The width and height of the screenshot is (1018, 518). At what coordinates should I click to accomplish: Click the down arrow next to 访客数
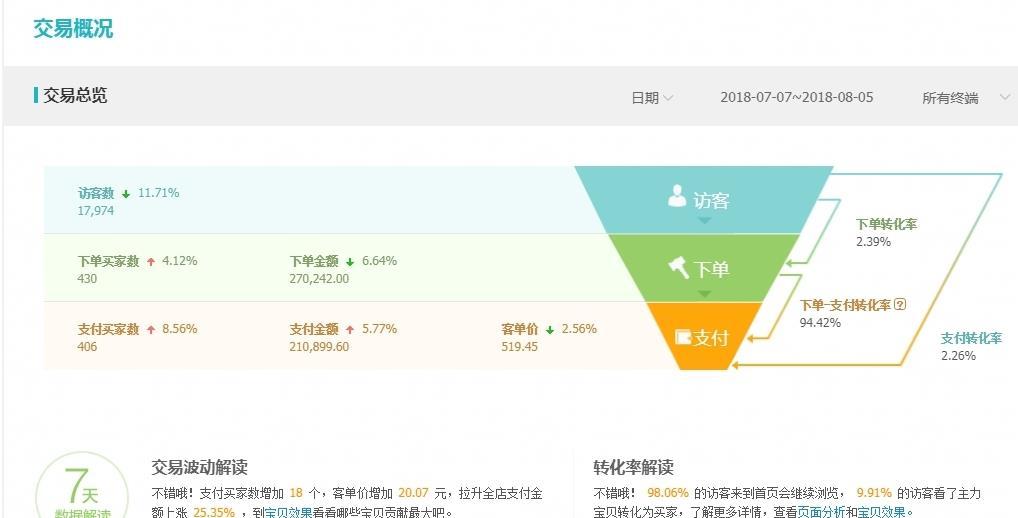point(126,194)
